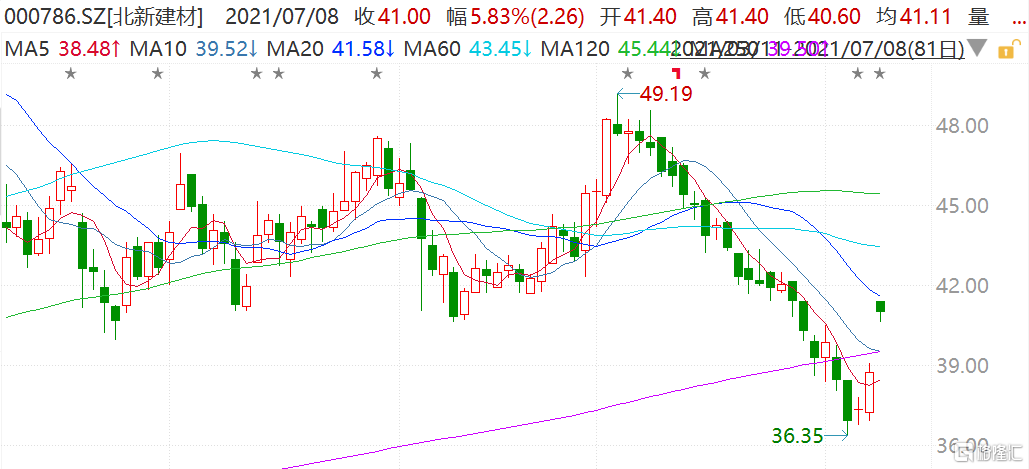Click the star marker beside the red flag
This screenshot has width=1029, height=469.
point(704,73)
